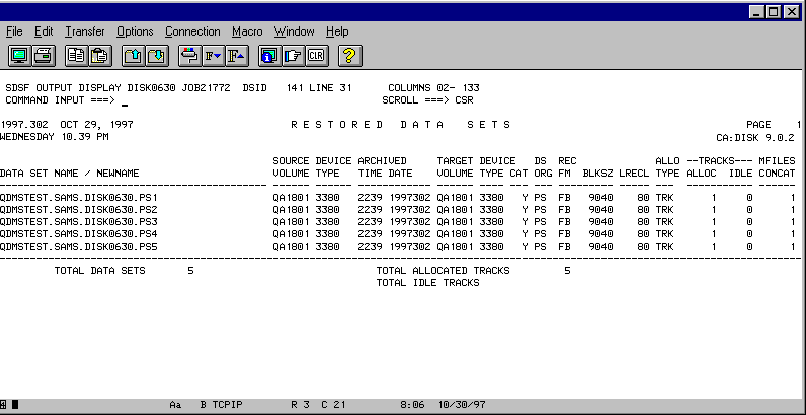This screenshot has width=806, height=415.
Task: Click the SCROLL field value CSR
Action: click(463, 101)
